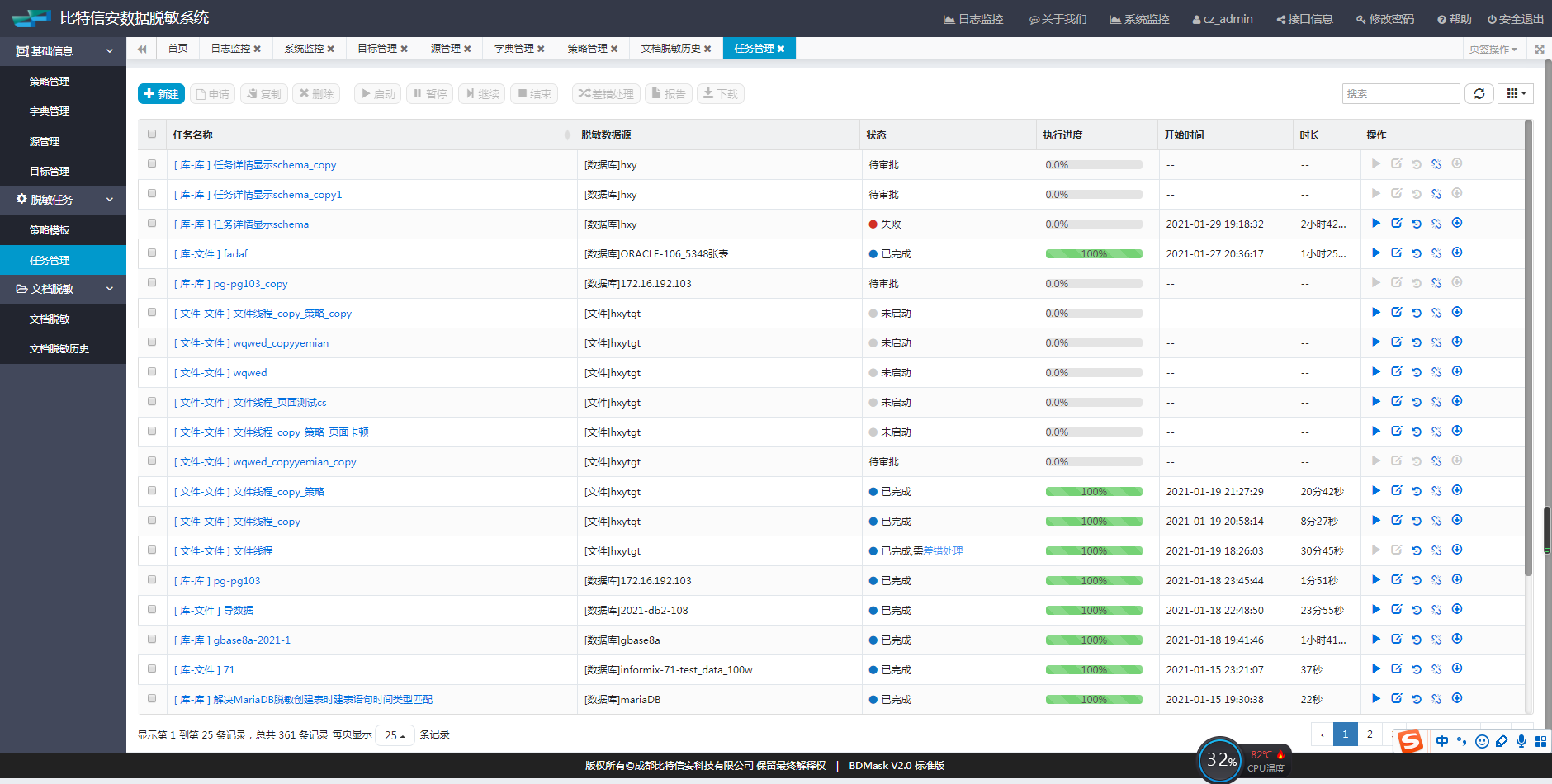Close the 任务管理 tab
Screen dimensions: 1552x784
coord(781,50)
